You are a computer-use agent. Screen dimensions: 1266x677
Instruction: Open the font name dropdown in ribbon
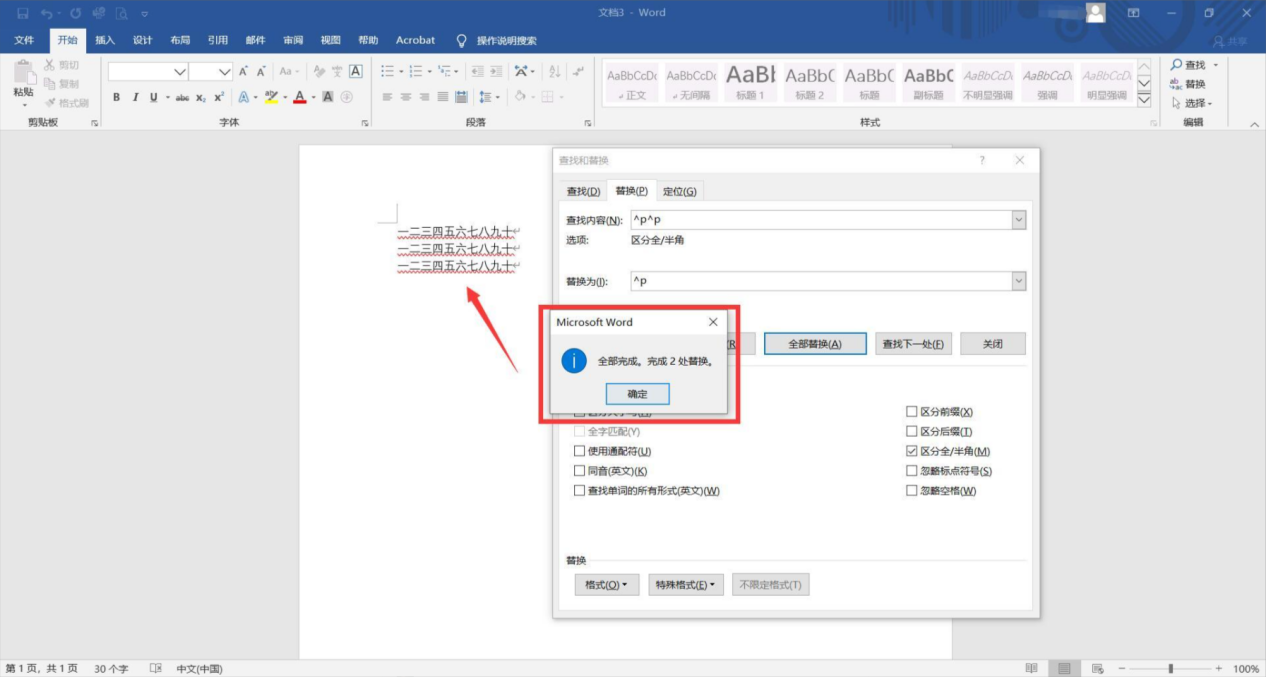[x=180, y=72]
